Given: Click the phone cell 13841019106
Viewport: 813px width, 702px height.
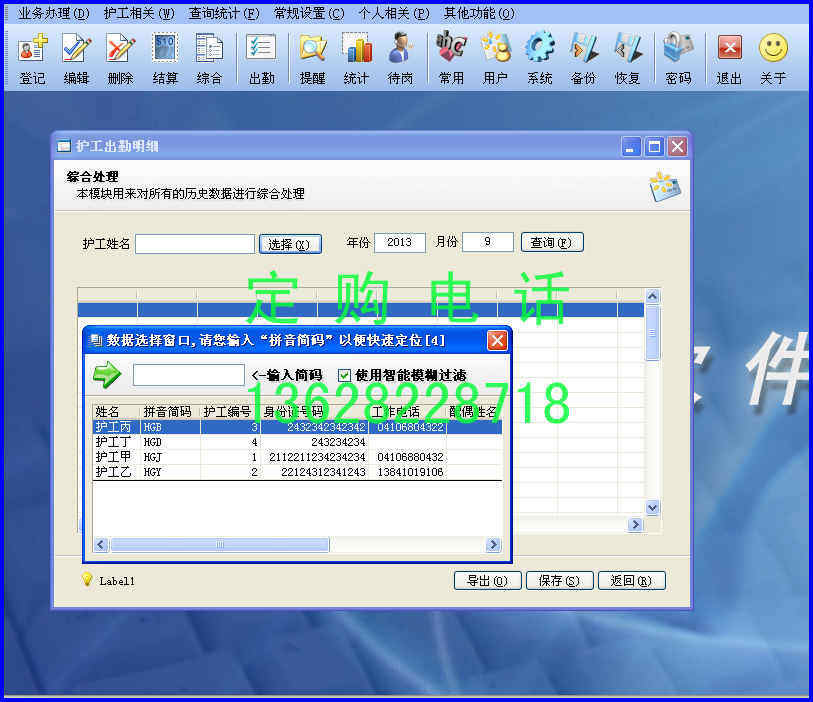Looking at the screenshot, I should 410,472.
